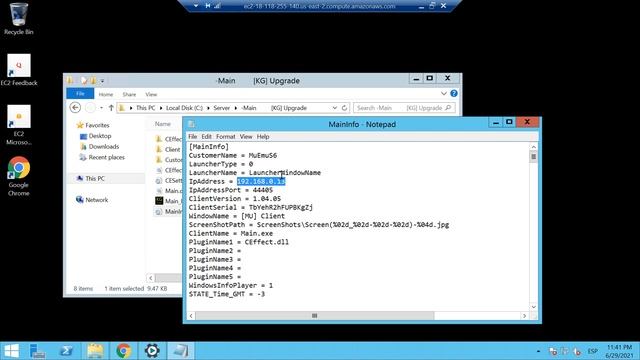640x360 pixels.
Task: Expand the Explorer ribbon chevron
Action: [x=444, y=93]
